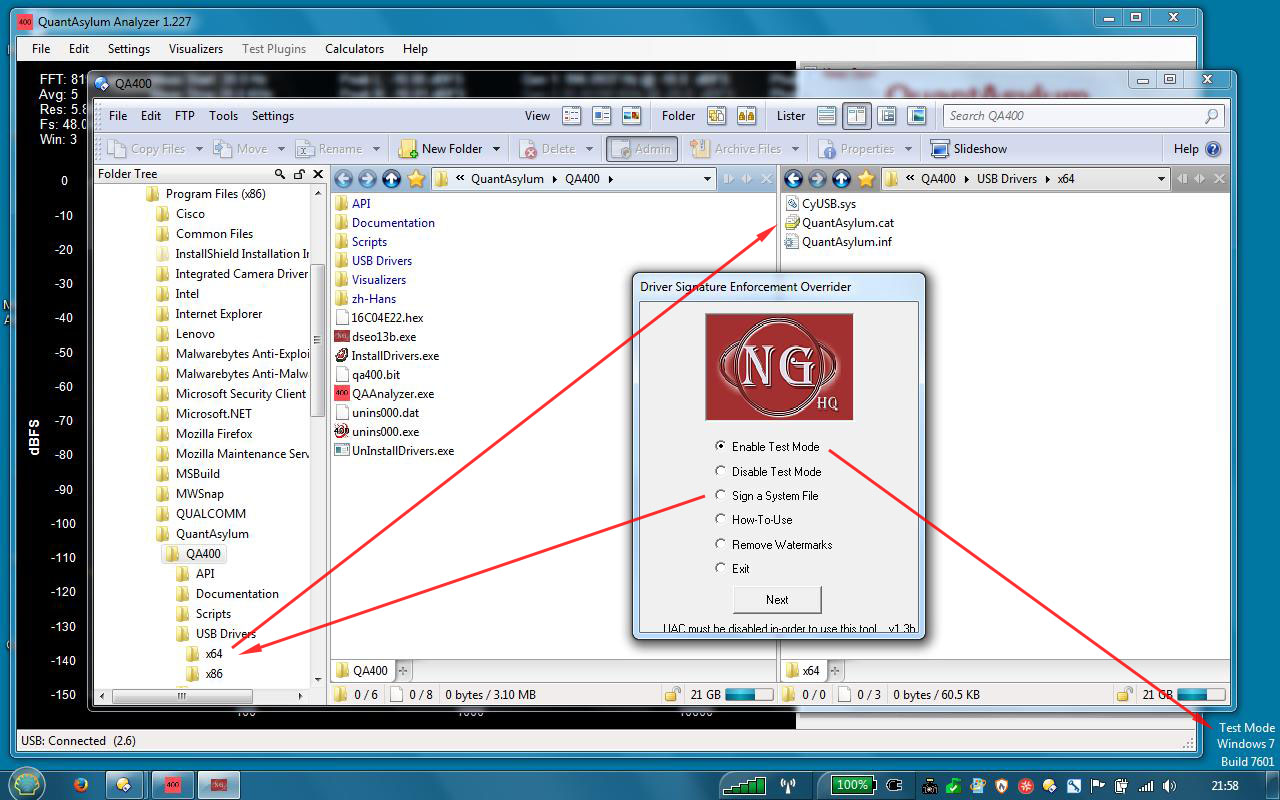Open the Windows Start orb
The width and height of the screenshot is (1280, 800).
27,784
